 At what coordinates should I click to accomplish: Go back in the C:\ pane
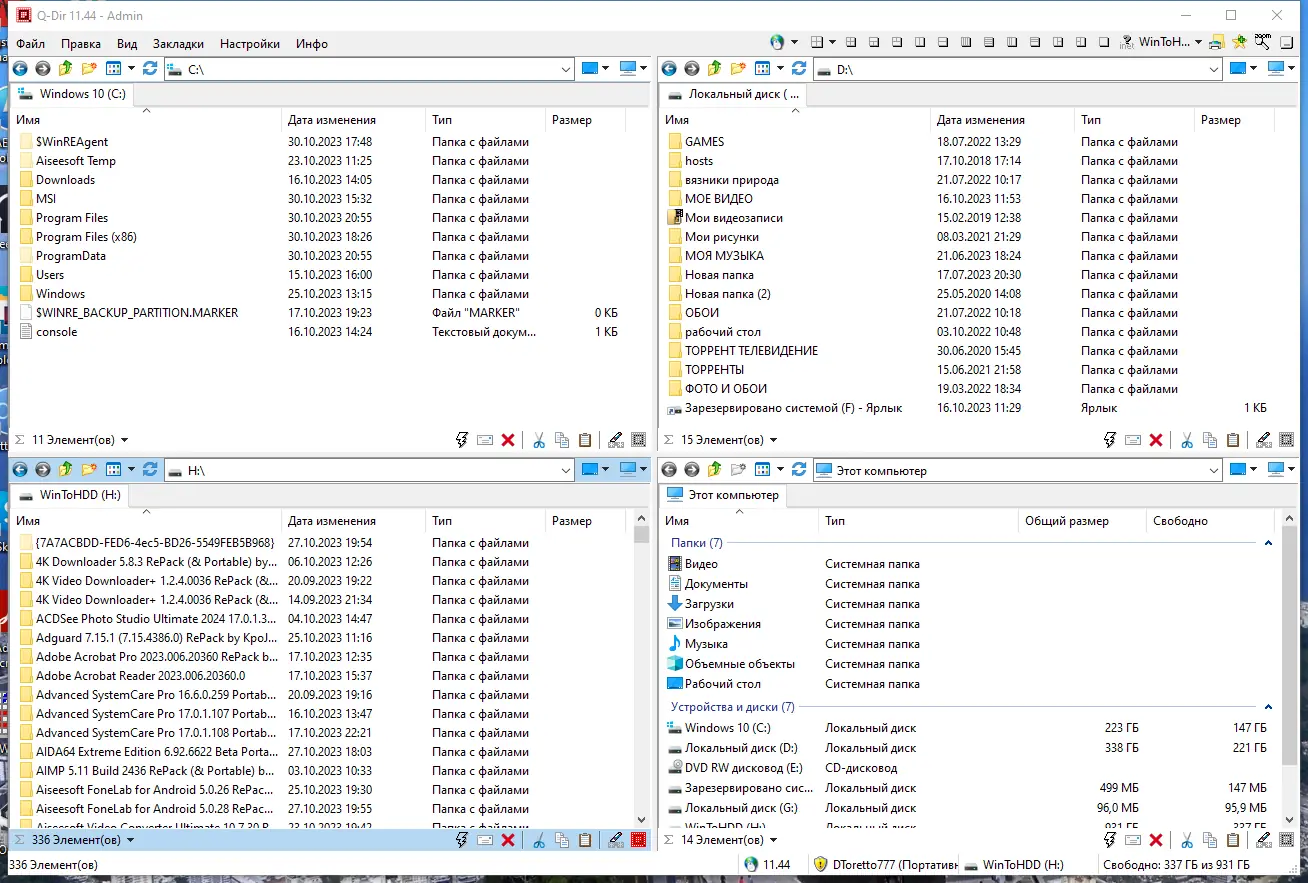19,69
